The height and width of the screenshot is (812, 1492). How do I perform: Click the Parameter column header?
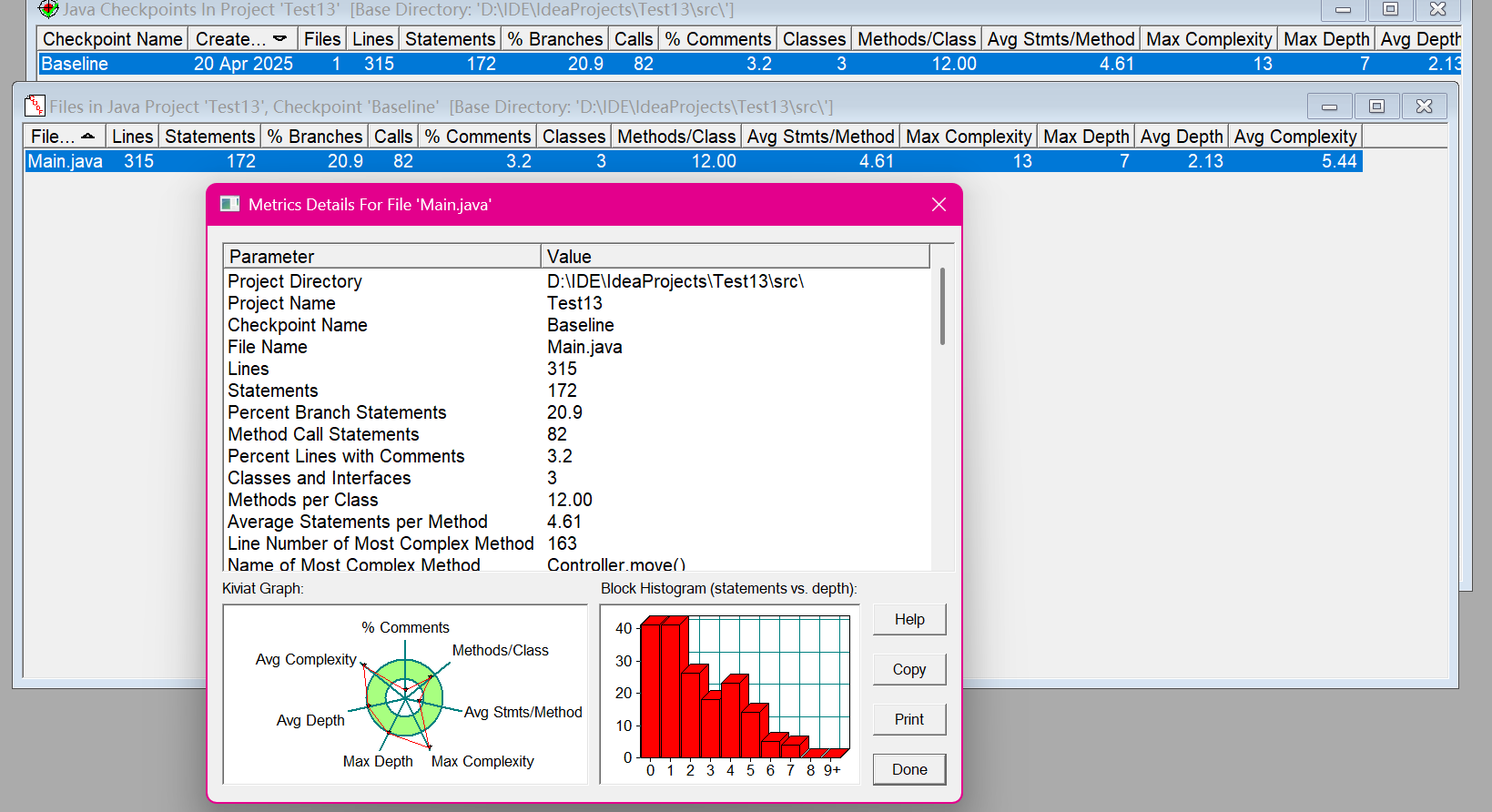pyautogui.click(x=382, y=256)
